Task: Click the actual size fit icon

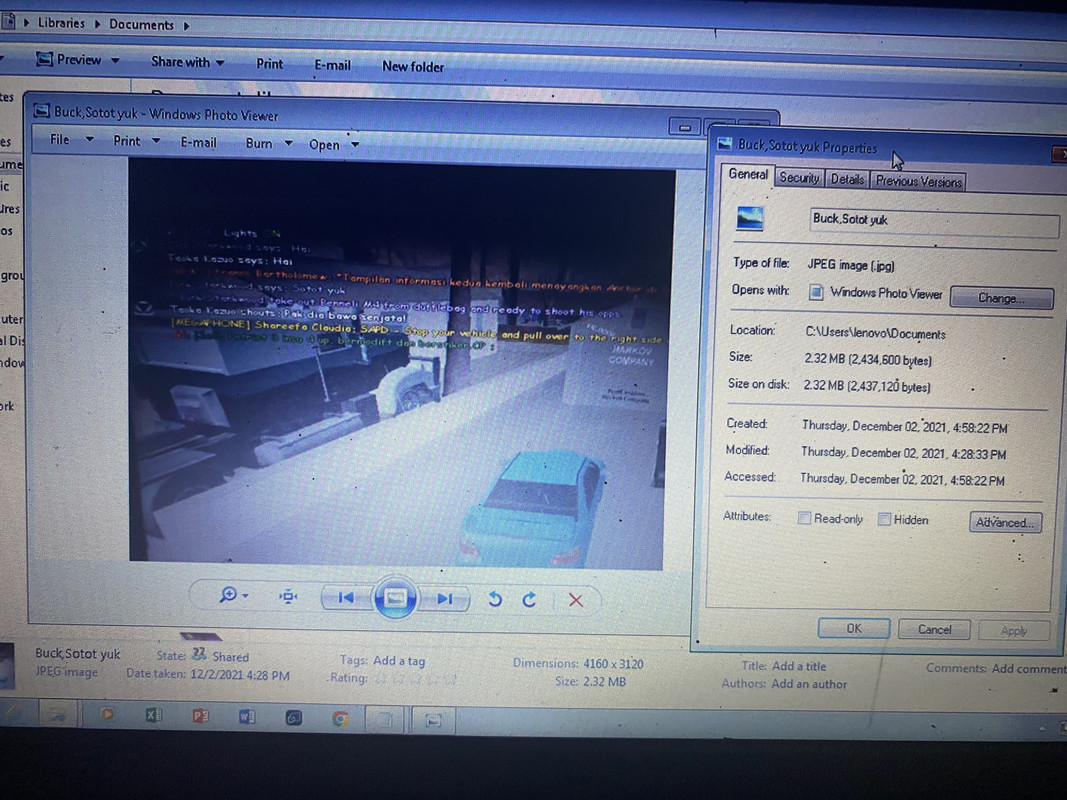Action: click(289, 597)
